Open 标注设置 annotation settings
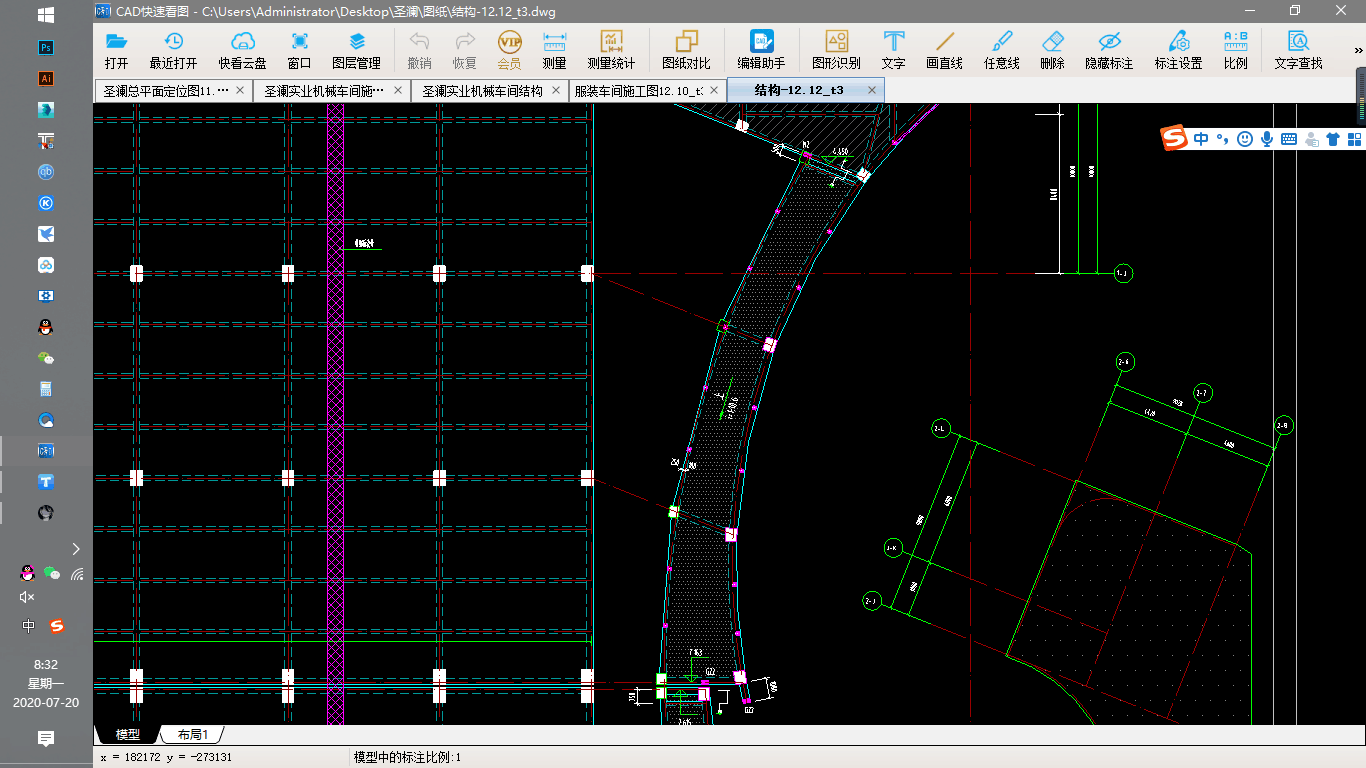The width and height of the screenshot is (1366, 768). coord(1178,49)
